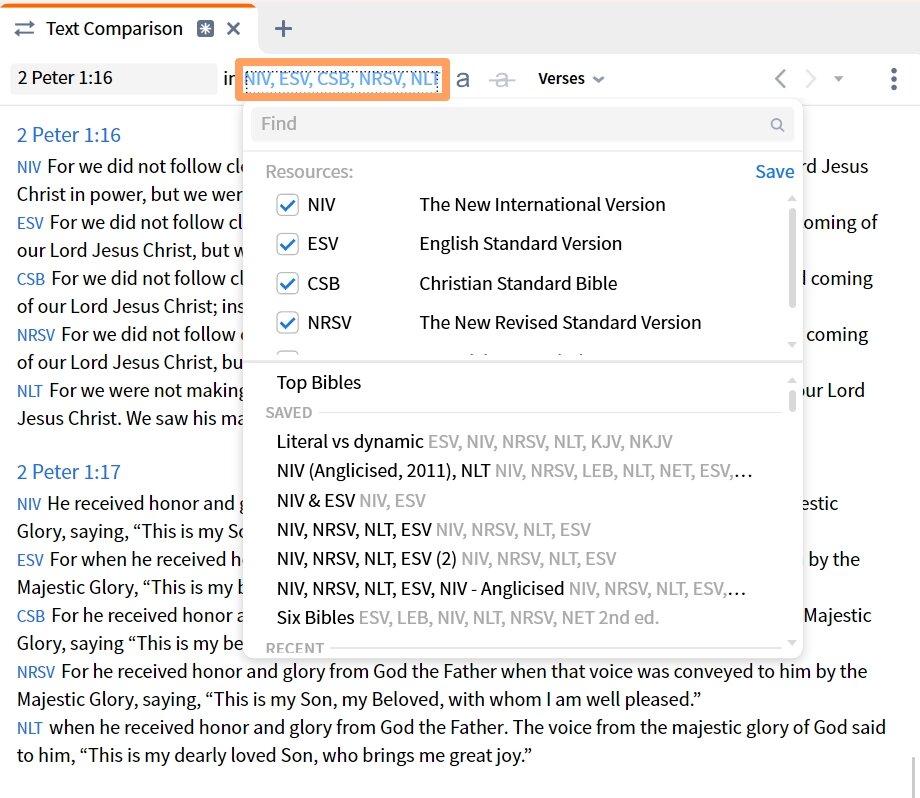Uncheck the NRSV resource checkbox
The width and height of the screenshot is (920, 798).
click(288, 323)
